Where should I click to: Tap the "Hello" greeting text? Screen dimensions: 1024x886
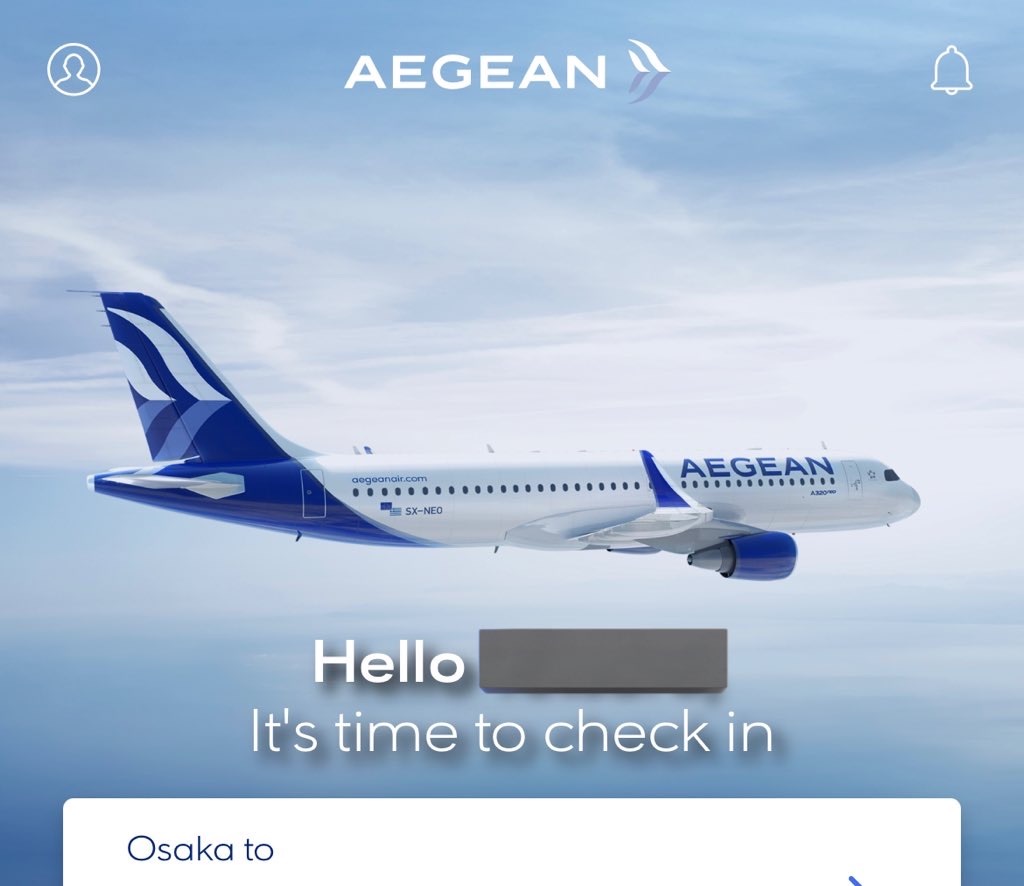tap(389, 661)
